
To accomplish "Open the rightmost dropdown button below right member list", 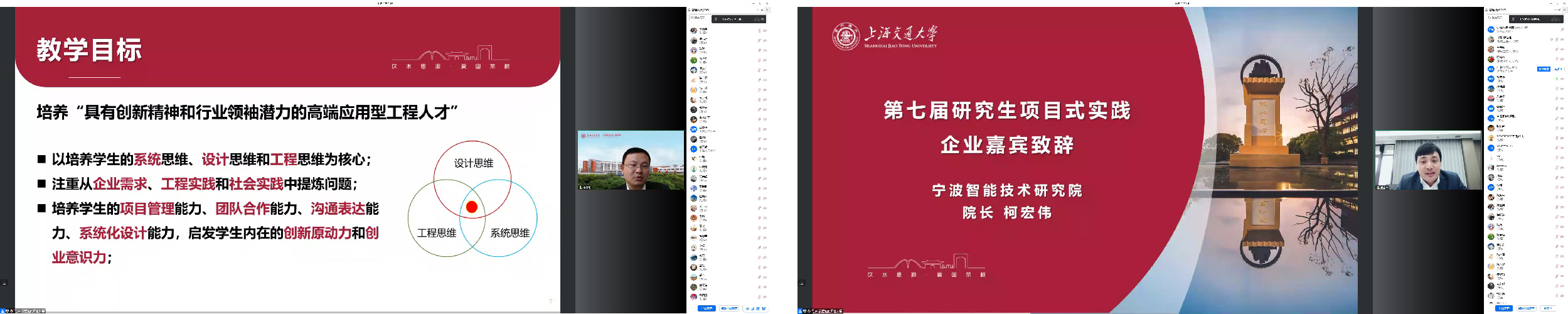I will click(x=1548, y=308).
